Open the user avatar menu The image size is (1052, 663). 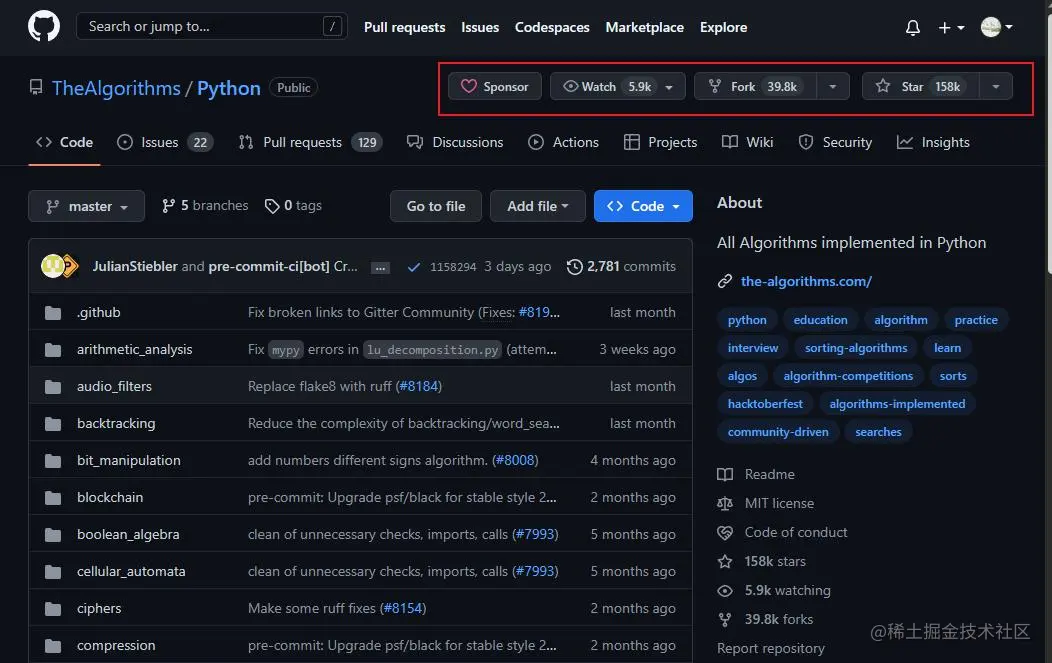pyautogui.click(x=996, y=27)
